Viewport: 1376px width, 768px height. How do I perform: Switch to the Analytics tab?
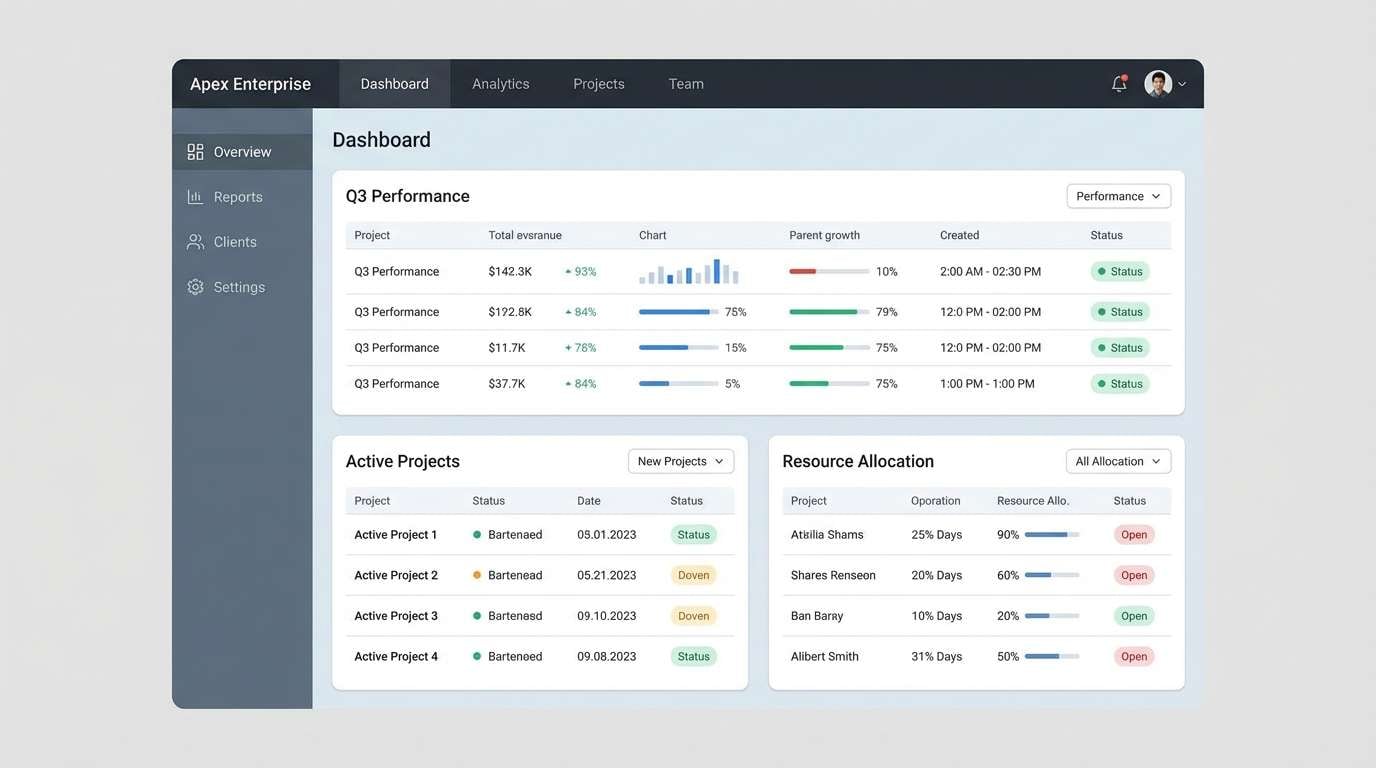tap(501, 81)
